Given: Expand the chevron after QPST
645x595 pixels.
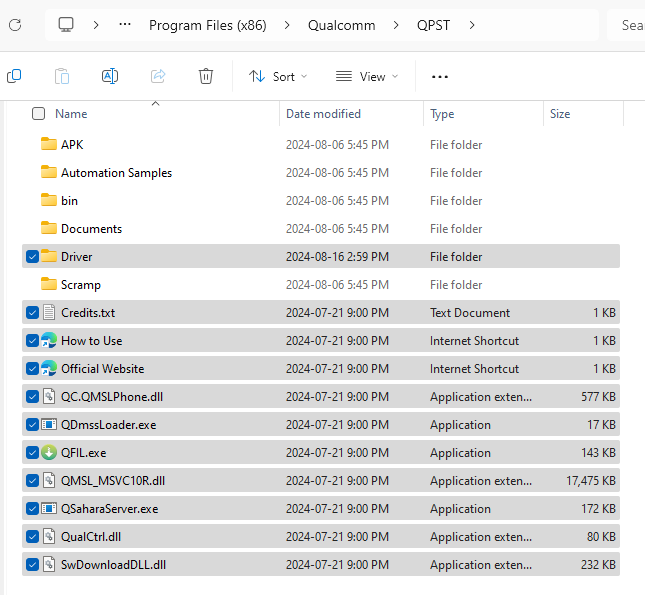Looking at the screenshot, I should tap(472, 25).
